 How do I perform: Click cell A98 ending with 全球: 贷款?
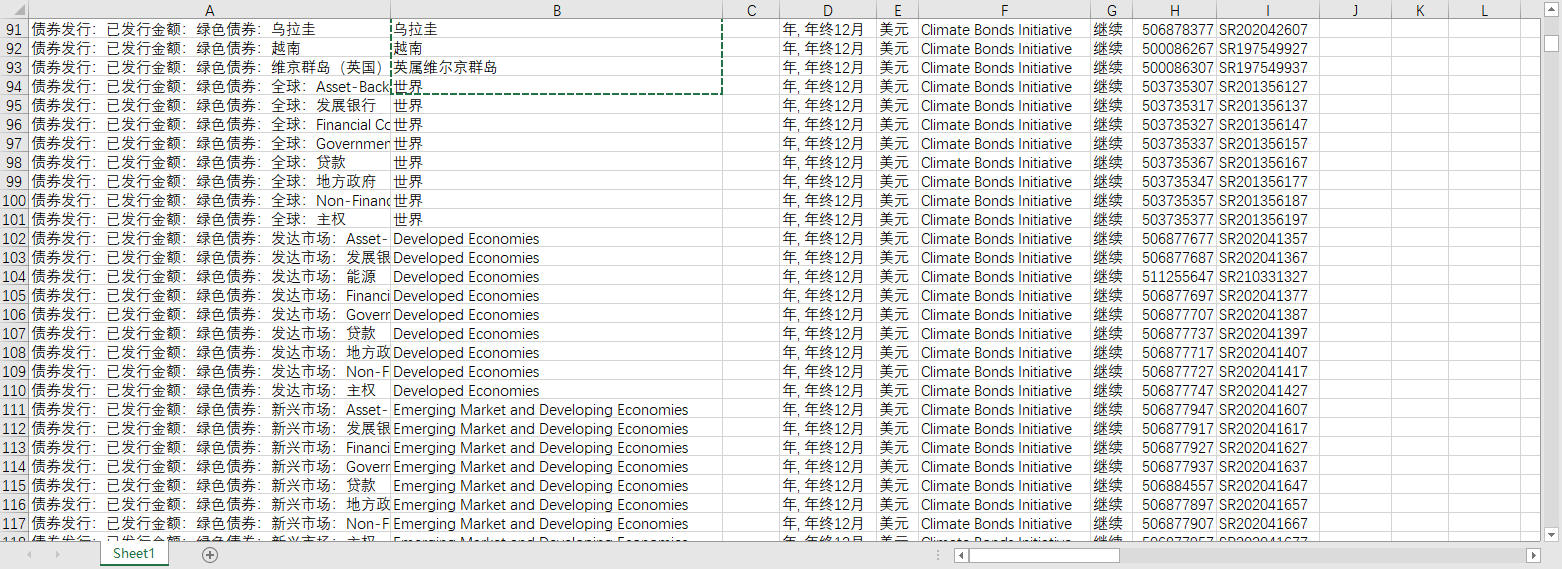[x=209, y=163]
